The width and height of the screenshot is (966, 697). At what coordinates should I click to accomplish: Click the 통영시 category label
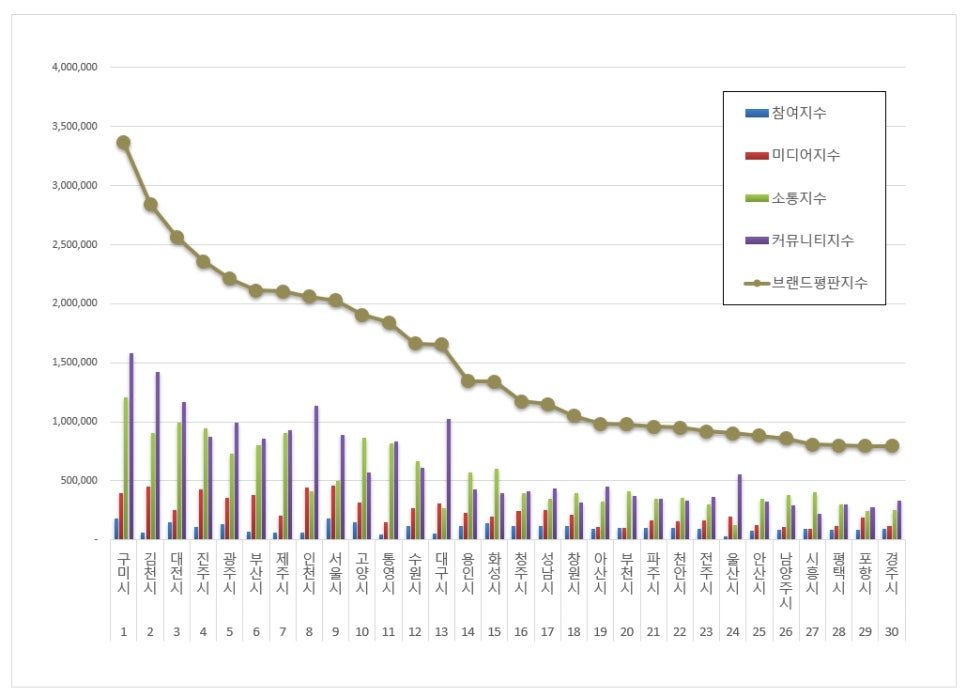click(389, 573)
